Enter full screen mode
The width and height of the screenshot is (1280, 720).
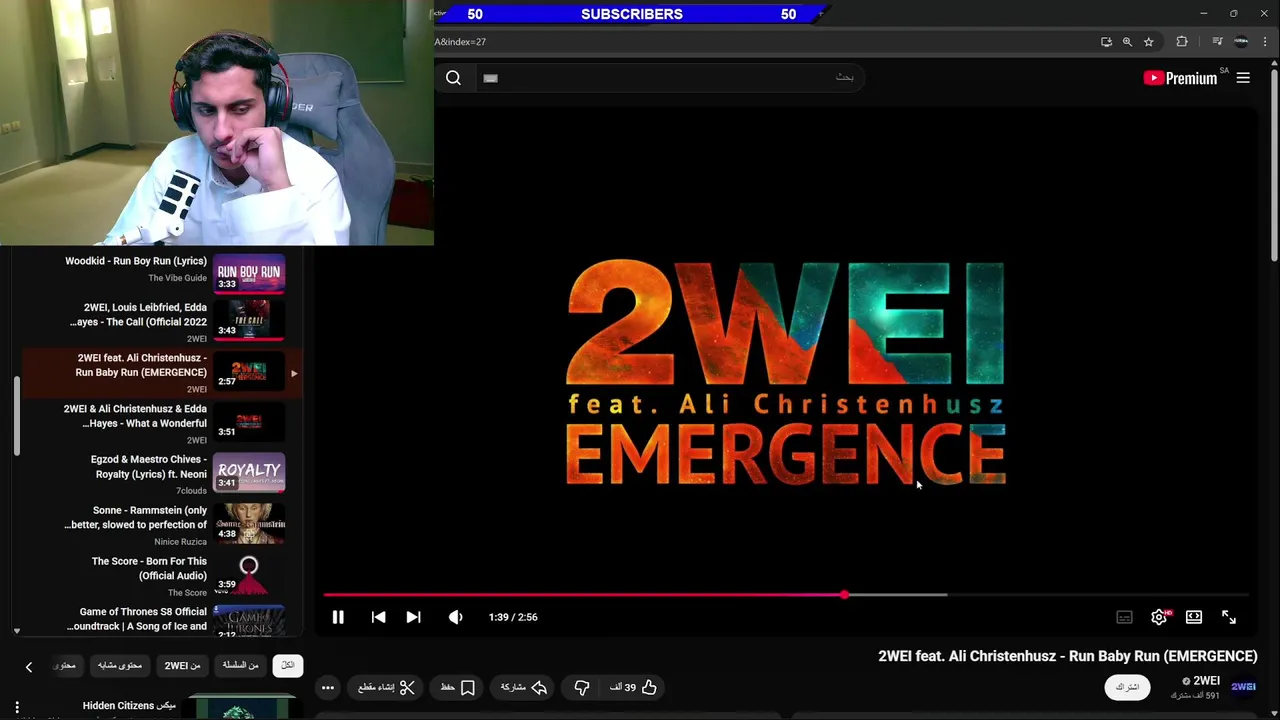(x=1229, y=617)
